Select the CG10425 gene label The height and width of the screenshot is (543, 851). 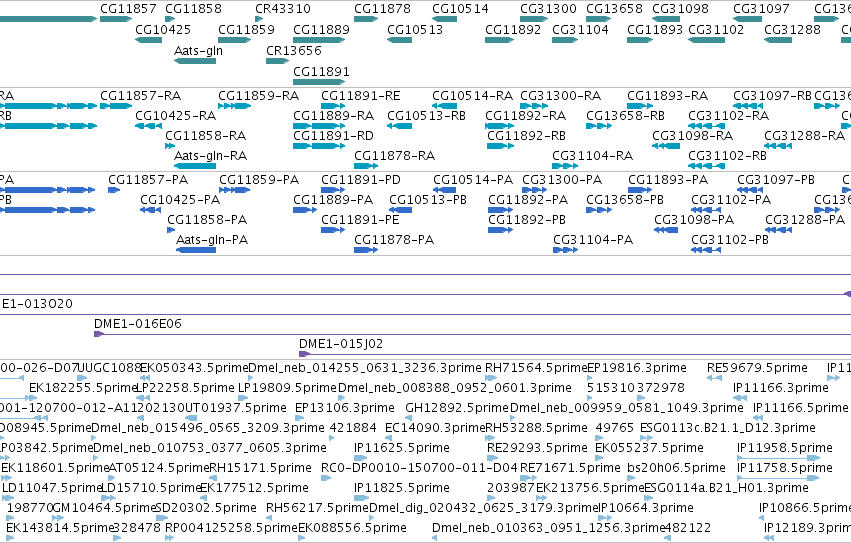(163, 29)
